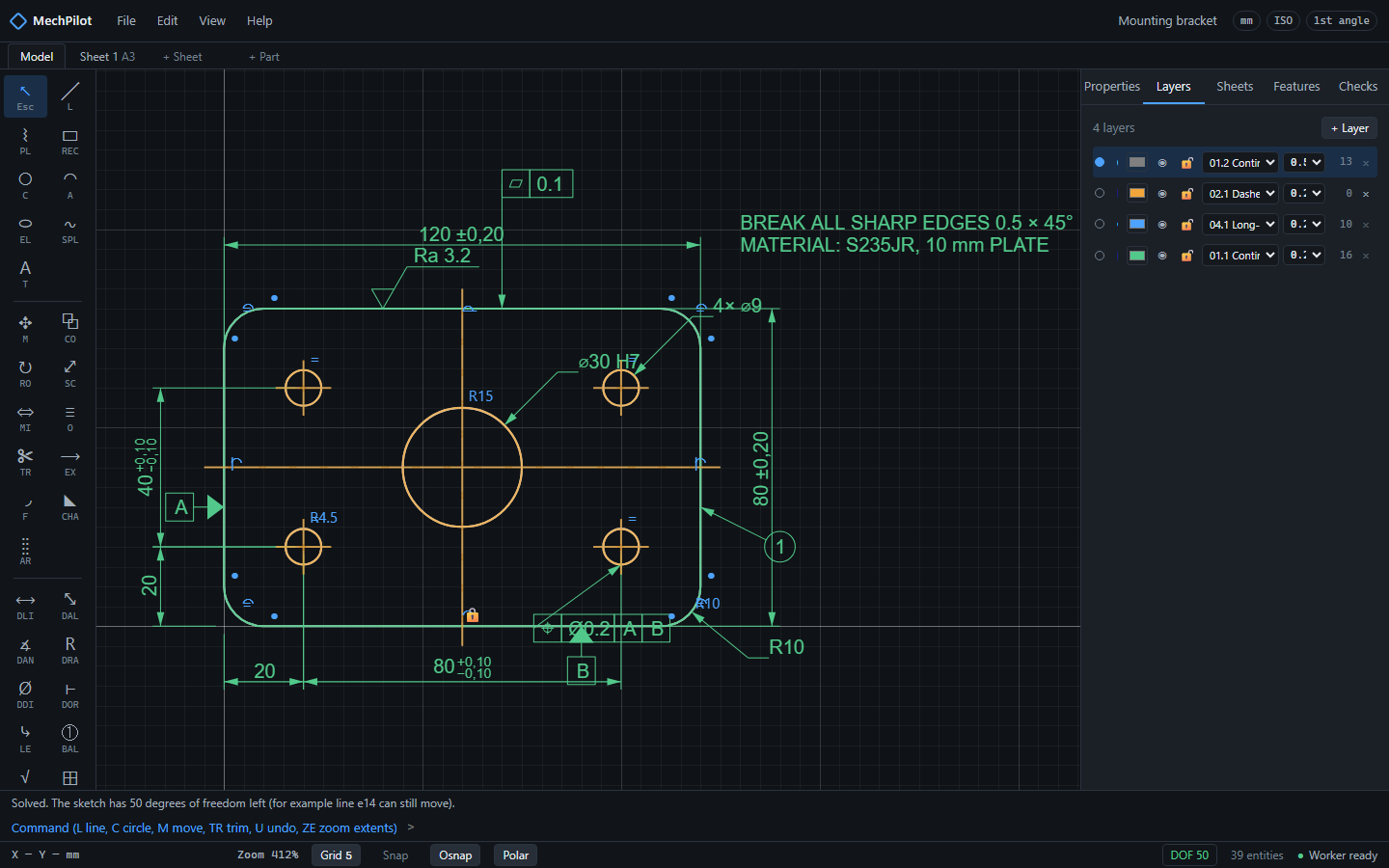This screenshot has width=1389, height=868.
Task: Hide the orange 02.1 Dashed layer
Action: click(x=1162, y=194)
